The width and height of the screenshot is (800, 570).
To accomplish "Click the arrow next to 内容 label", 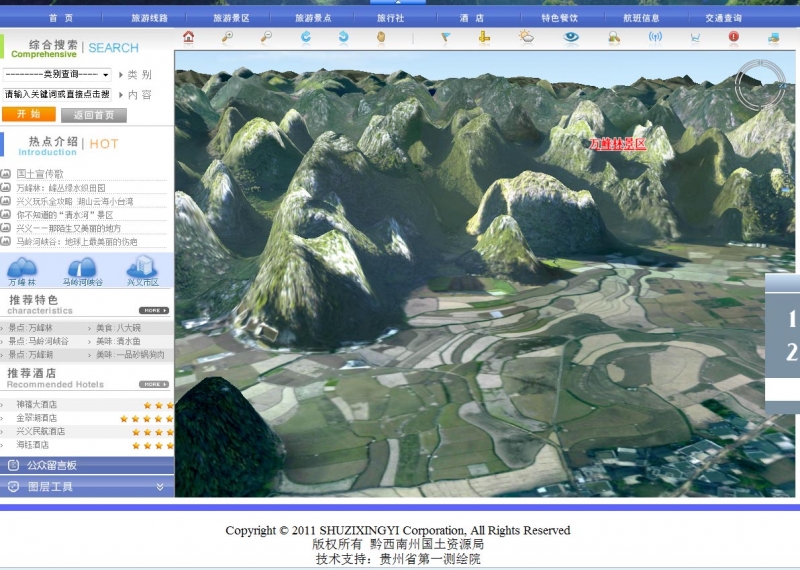I will click(121, 95).
